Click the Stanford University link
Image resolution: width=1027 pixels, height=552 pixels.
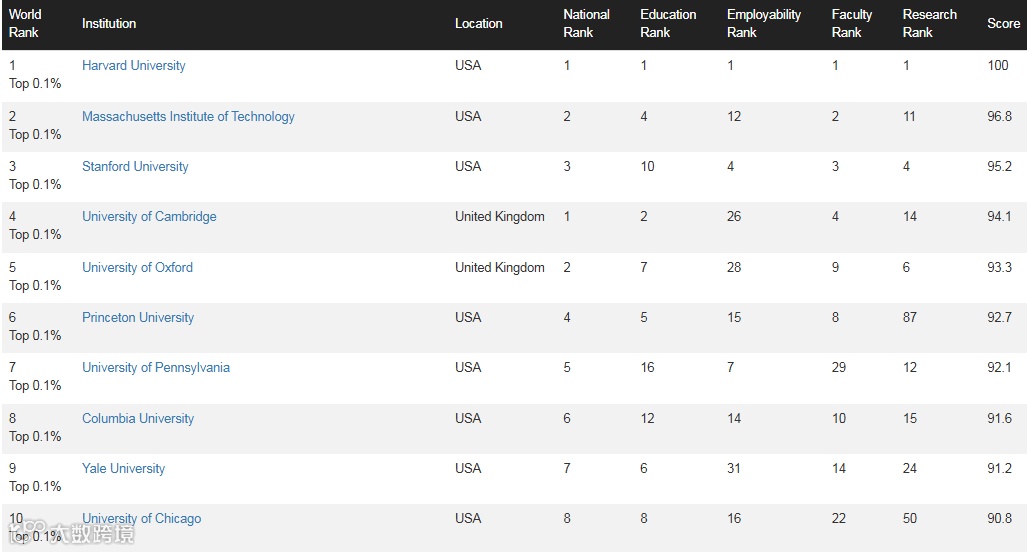coord(135,167)
